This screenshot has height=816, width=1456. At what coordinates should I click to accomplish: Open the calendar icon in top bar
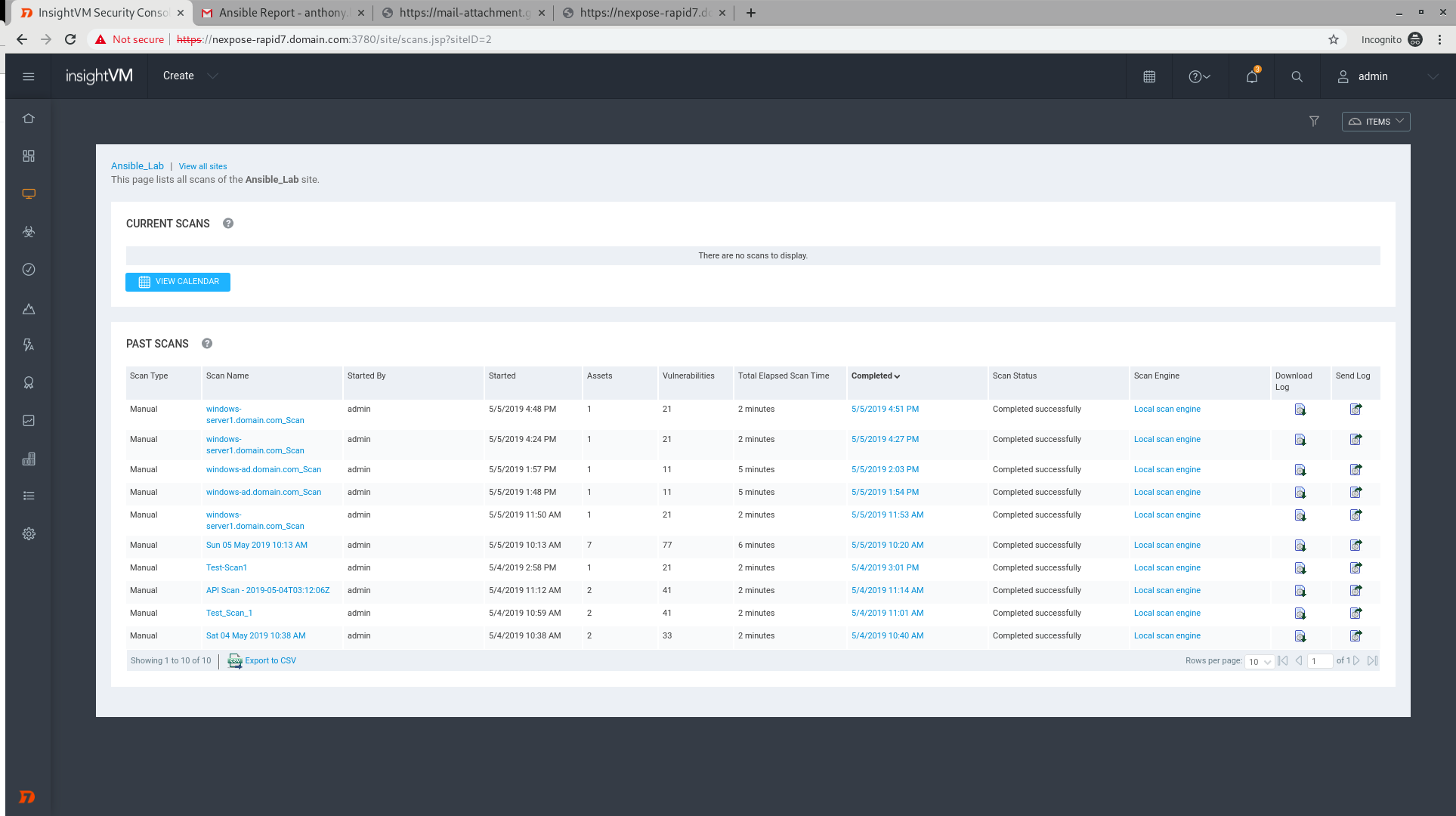[1149, 76]
